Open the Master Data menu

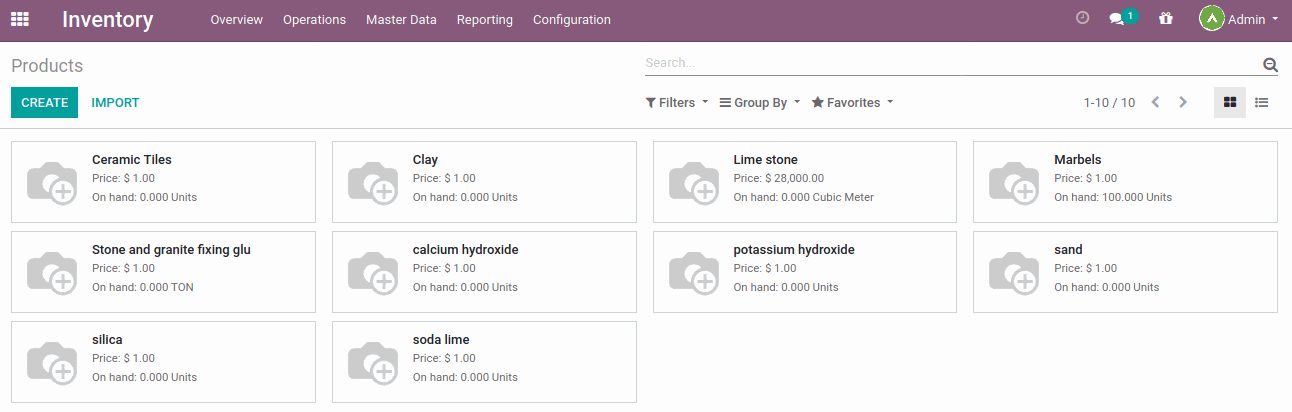[401, 20]
